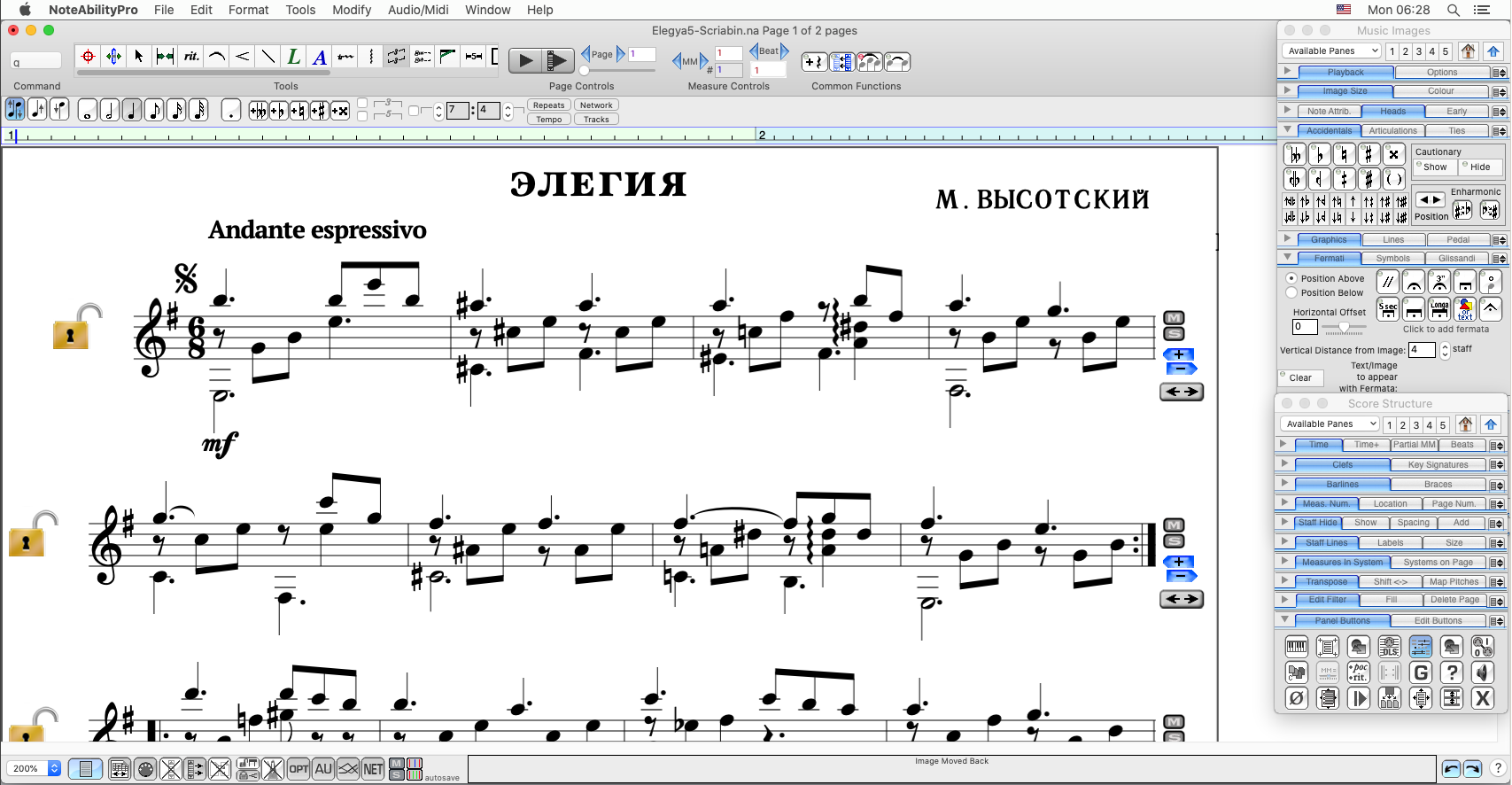Expand the Playback pane triangle

[x=1287, y=71]
